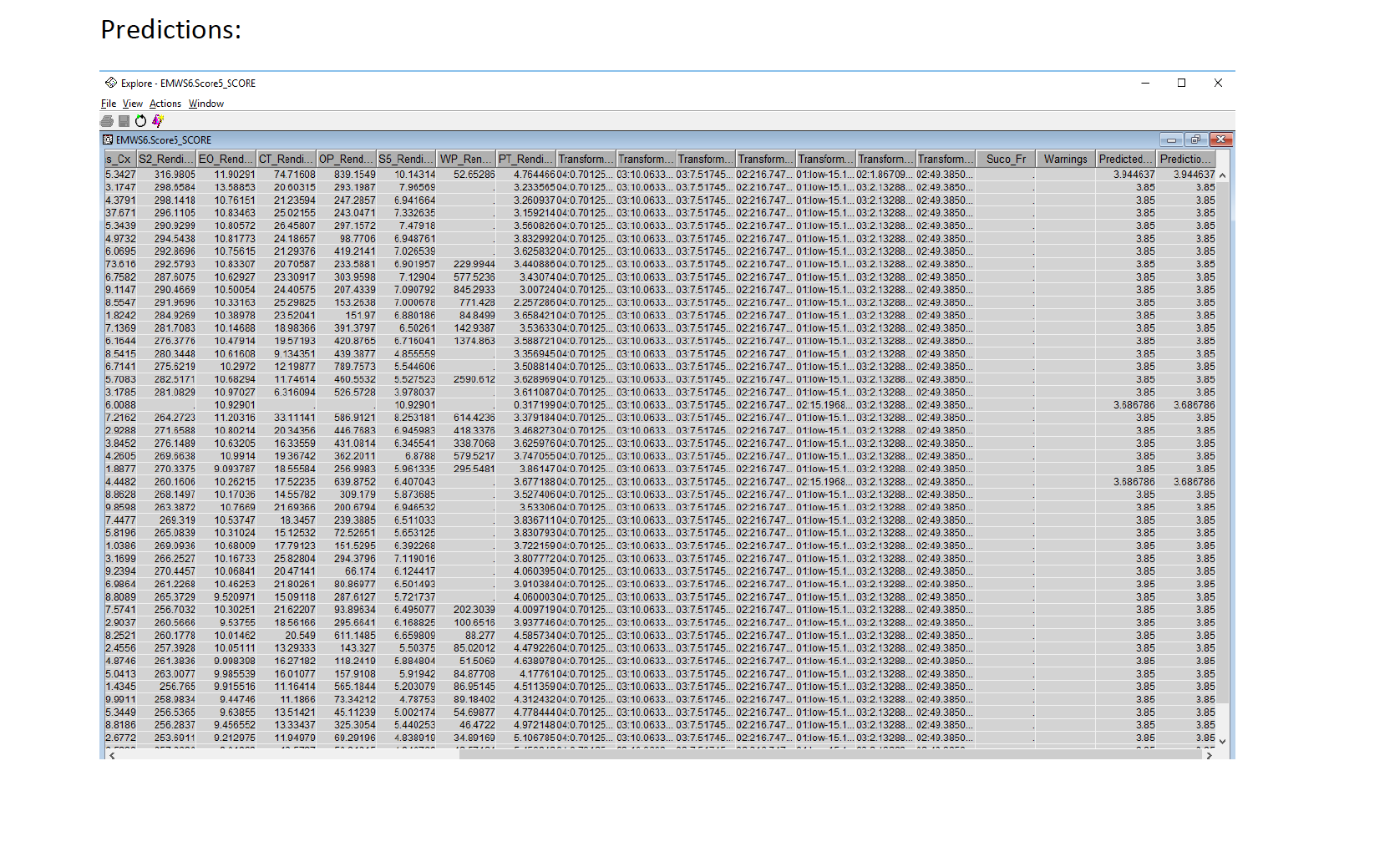The width and height of the screenshot is (1400, 852).
Task: Click the Explore application icon in title bar
Action: pyautogui.click(x=110, y=83)
